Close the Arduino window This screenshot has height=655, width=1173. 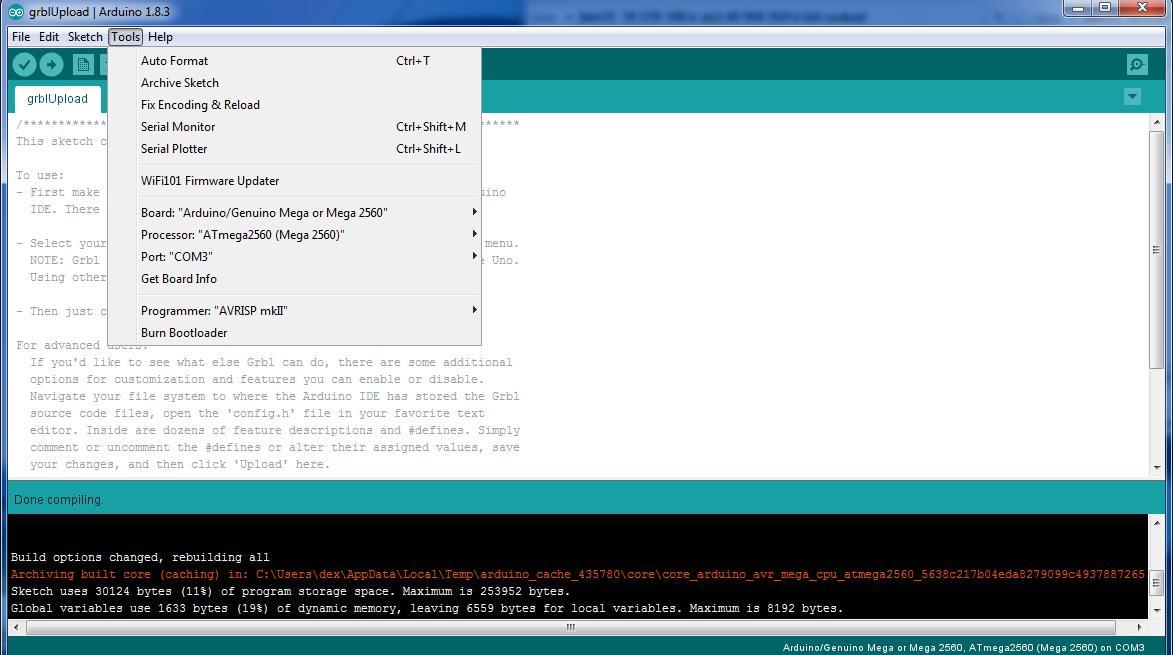[1142, 8]
